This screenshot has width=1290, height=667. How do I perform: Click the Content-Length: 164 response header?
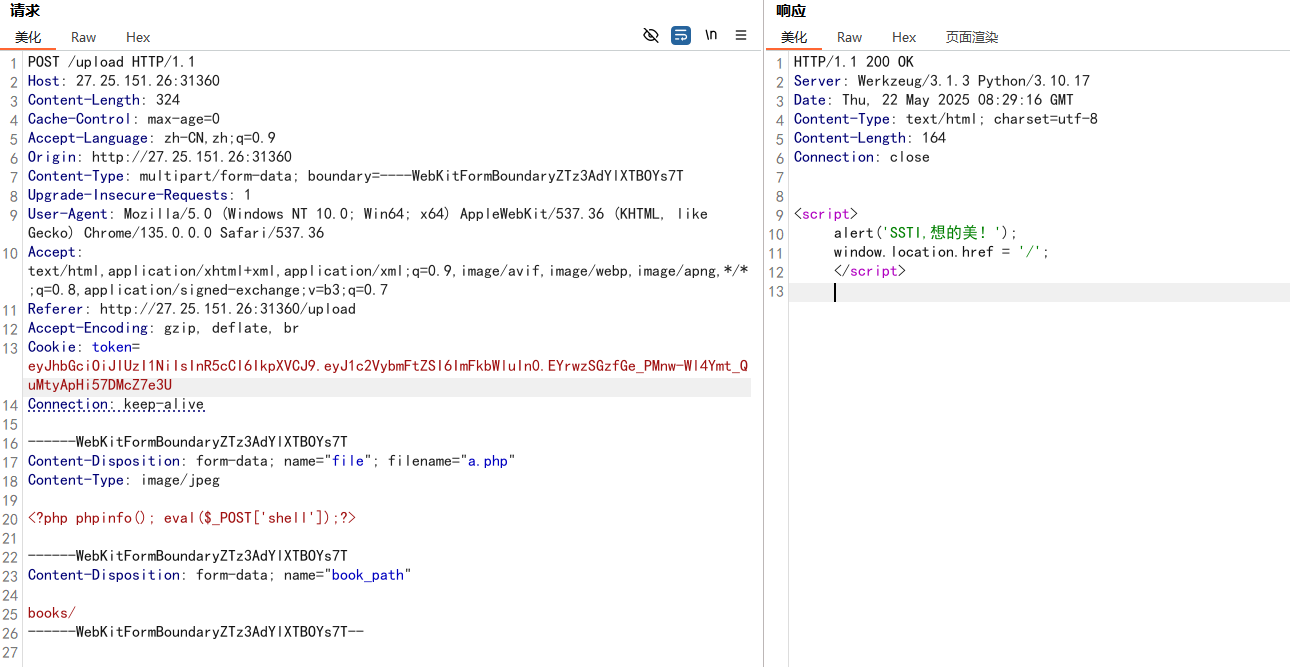870,138
